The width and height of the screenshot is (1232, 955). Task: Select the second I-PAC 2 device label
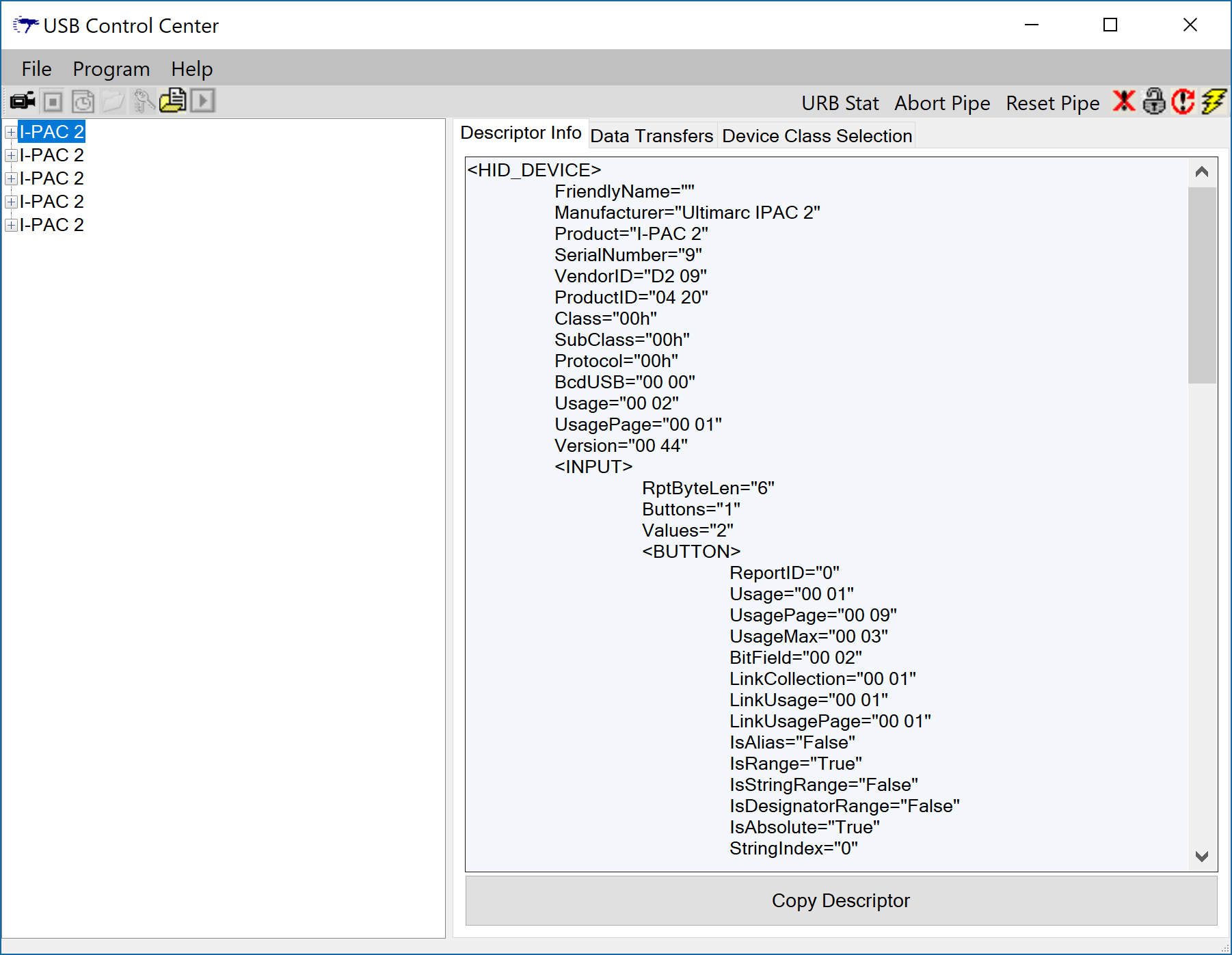pyautogui.click(x=51, y=155)
